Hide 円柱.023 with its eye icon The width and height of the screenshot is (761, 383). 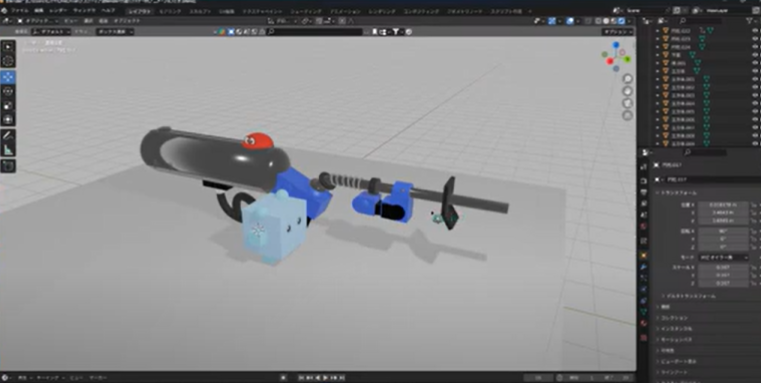(755, 39)
